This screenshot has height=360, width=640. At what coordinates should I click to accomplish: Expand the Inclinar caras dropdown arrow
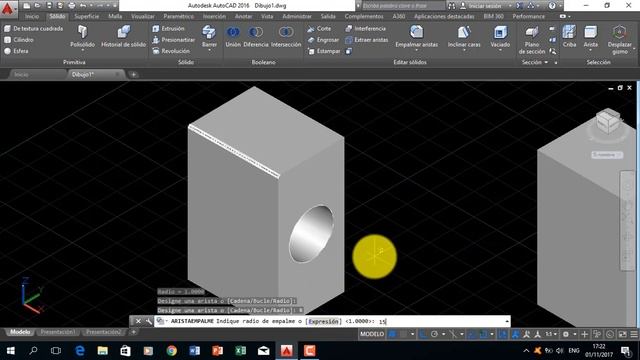[464, 50]
